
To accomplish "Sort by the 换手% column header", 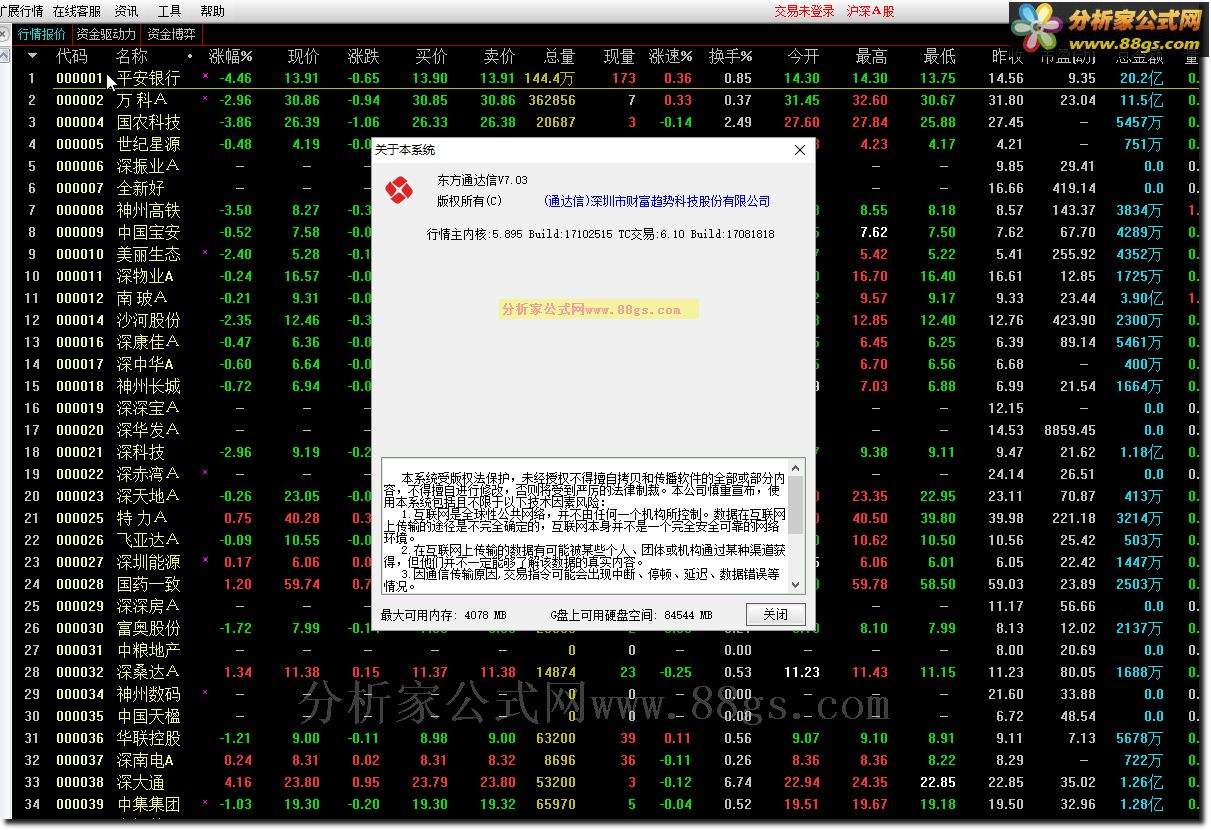I will [730, 56].
